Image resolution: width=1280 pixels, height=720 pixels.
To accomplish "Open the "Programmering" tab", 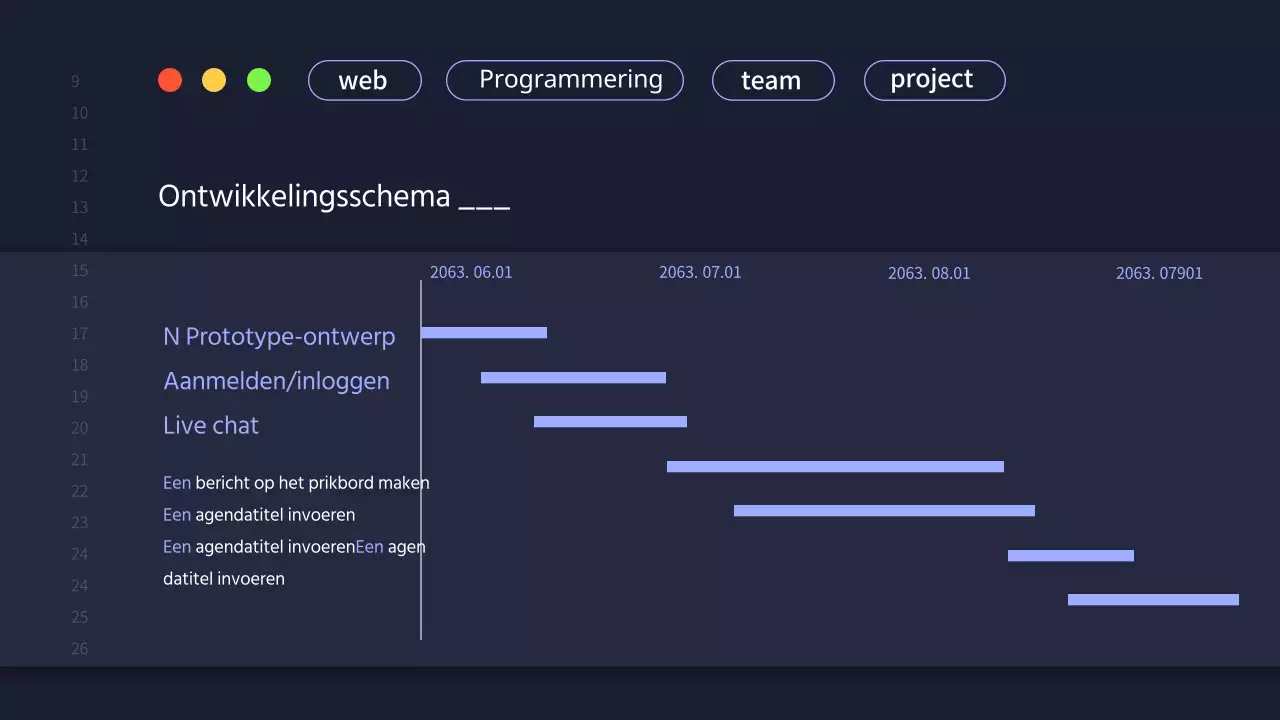I will point(564,80).
